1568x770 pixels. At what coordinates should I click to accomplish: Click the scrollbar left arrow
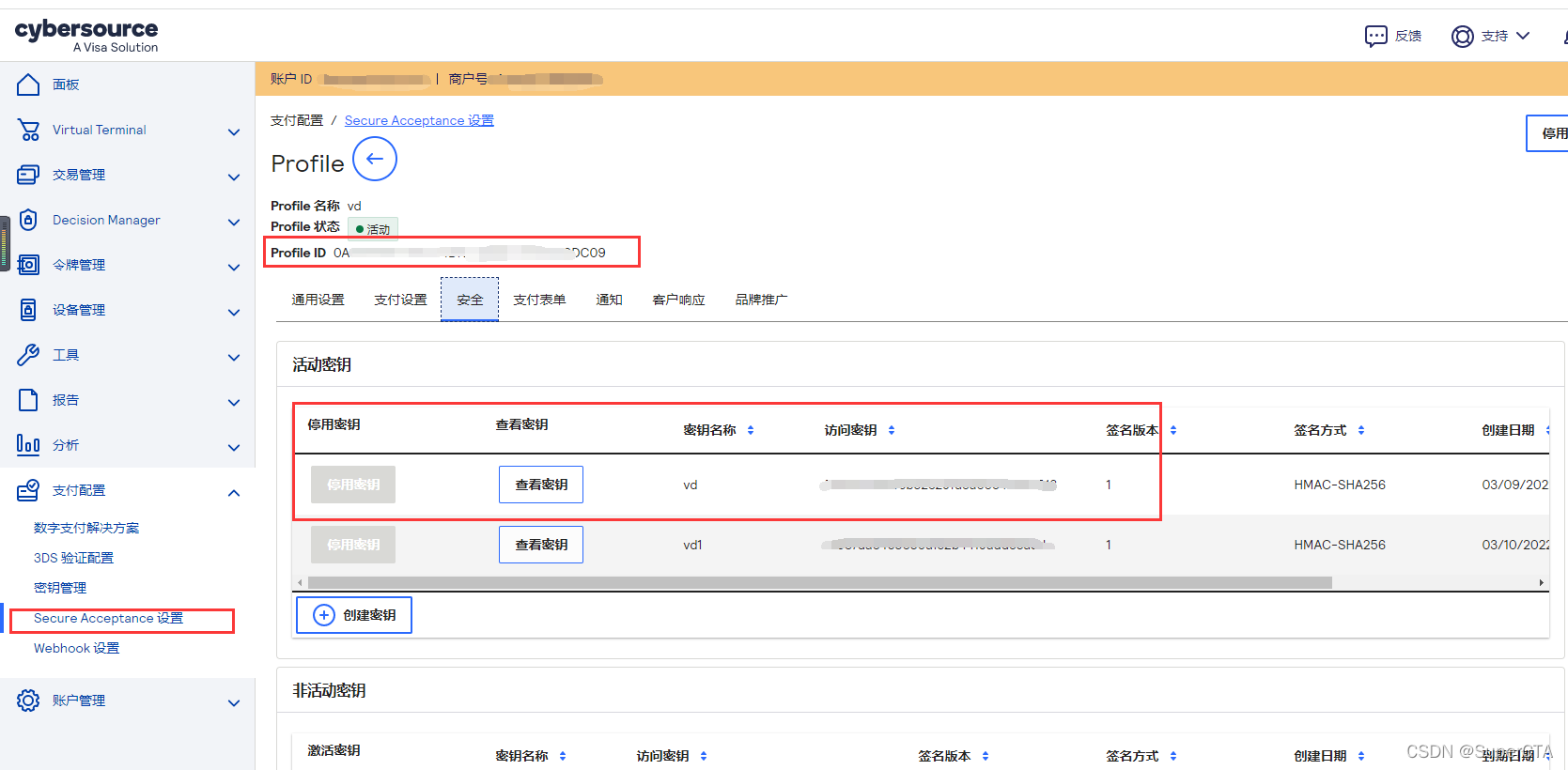(300, 582)
